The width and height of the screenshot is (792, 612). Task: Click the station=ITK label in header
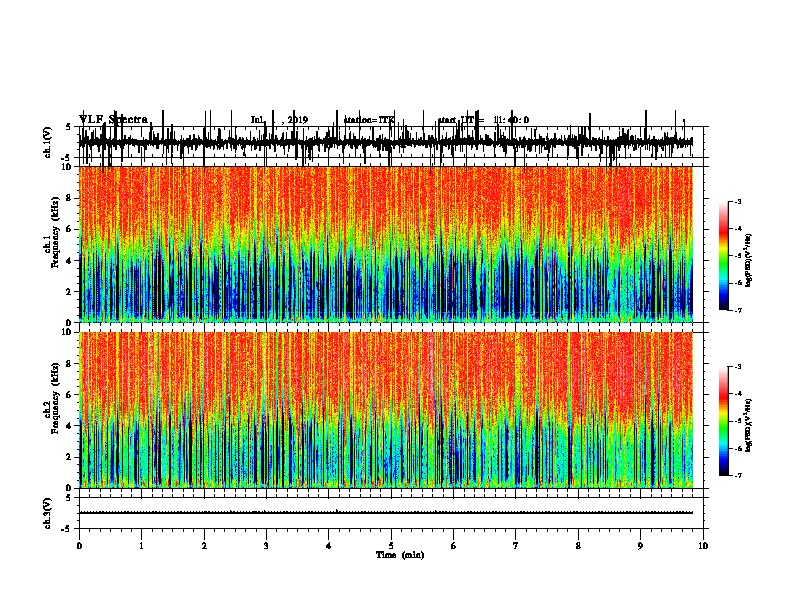click(x=369, y=120)
